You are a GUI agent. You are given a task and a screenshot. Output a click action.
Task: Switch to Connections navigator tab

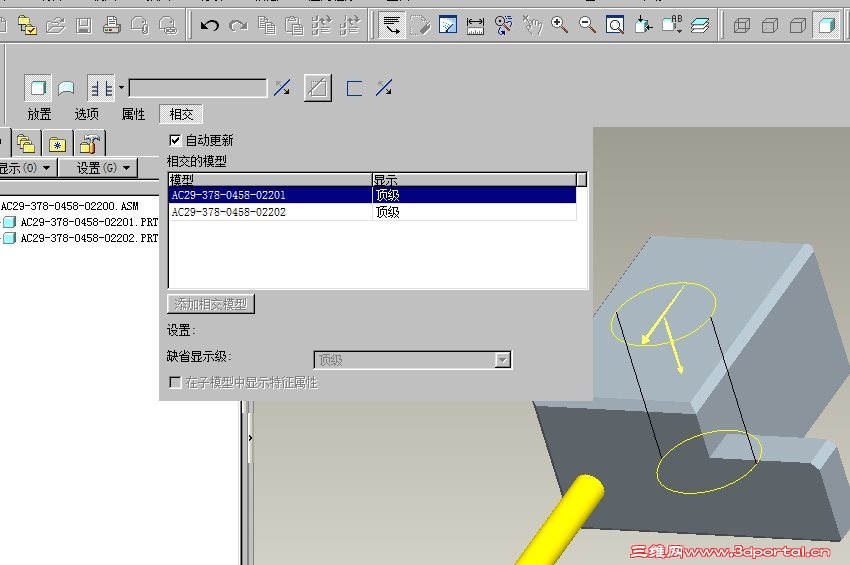[x=89, y=144]
